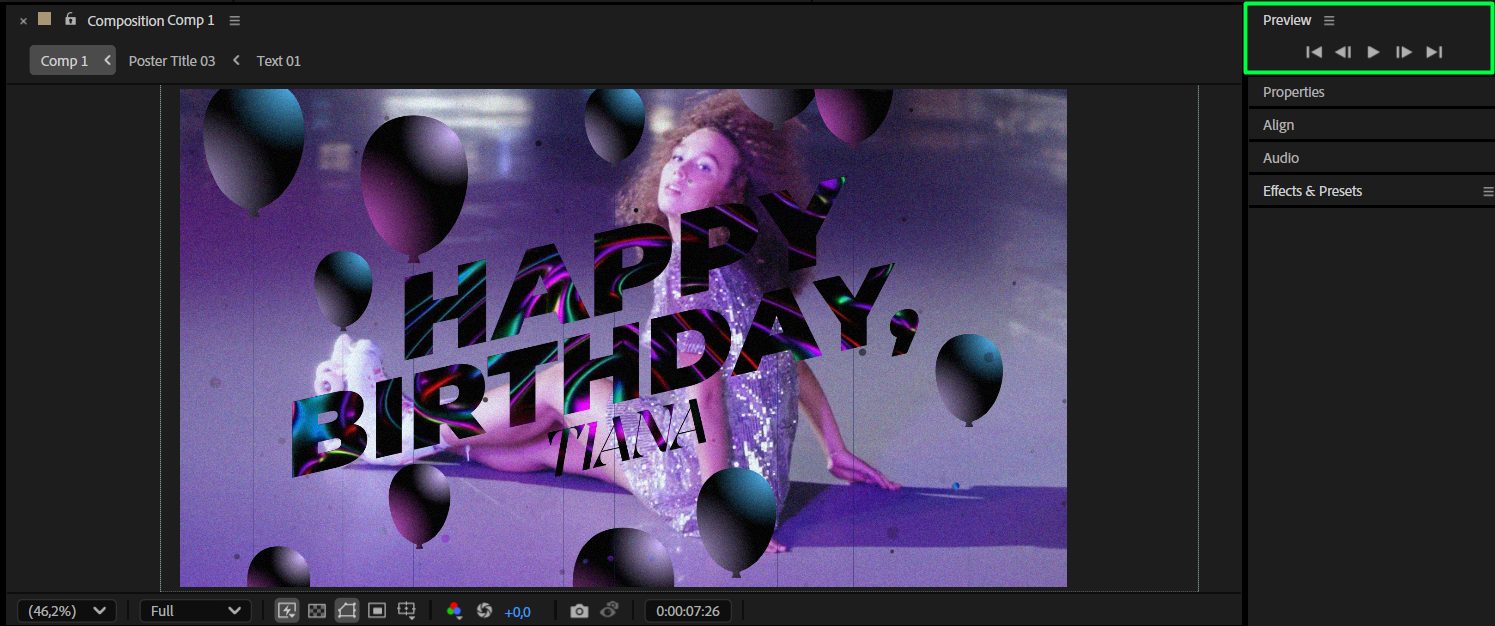Toggle mask and shape path visibility
1495x626 pixels.
(347, 611)
